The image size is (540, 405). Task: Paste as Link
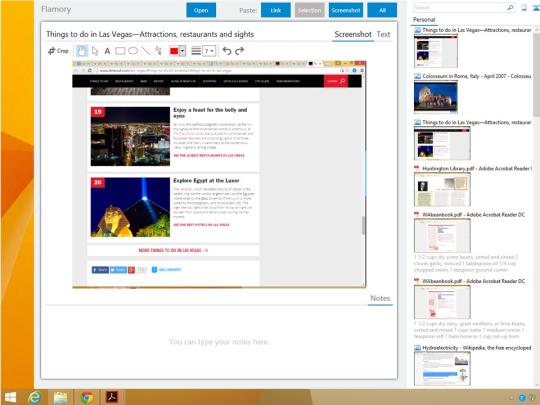click(x=276, y=10)
